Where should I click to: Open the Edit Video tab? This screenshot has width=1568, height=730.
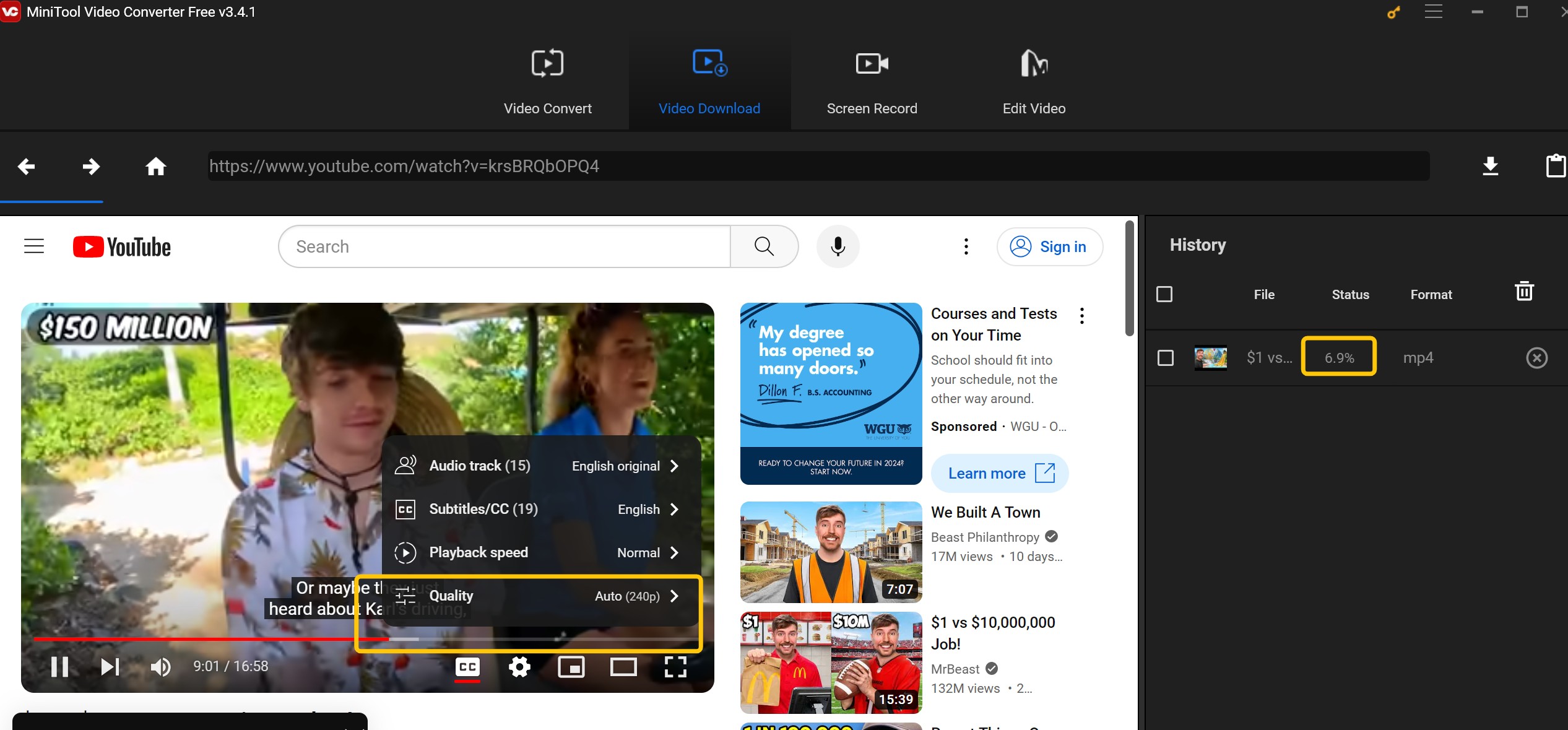coord(1034,81)
